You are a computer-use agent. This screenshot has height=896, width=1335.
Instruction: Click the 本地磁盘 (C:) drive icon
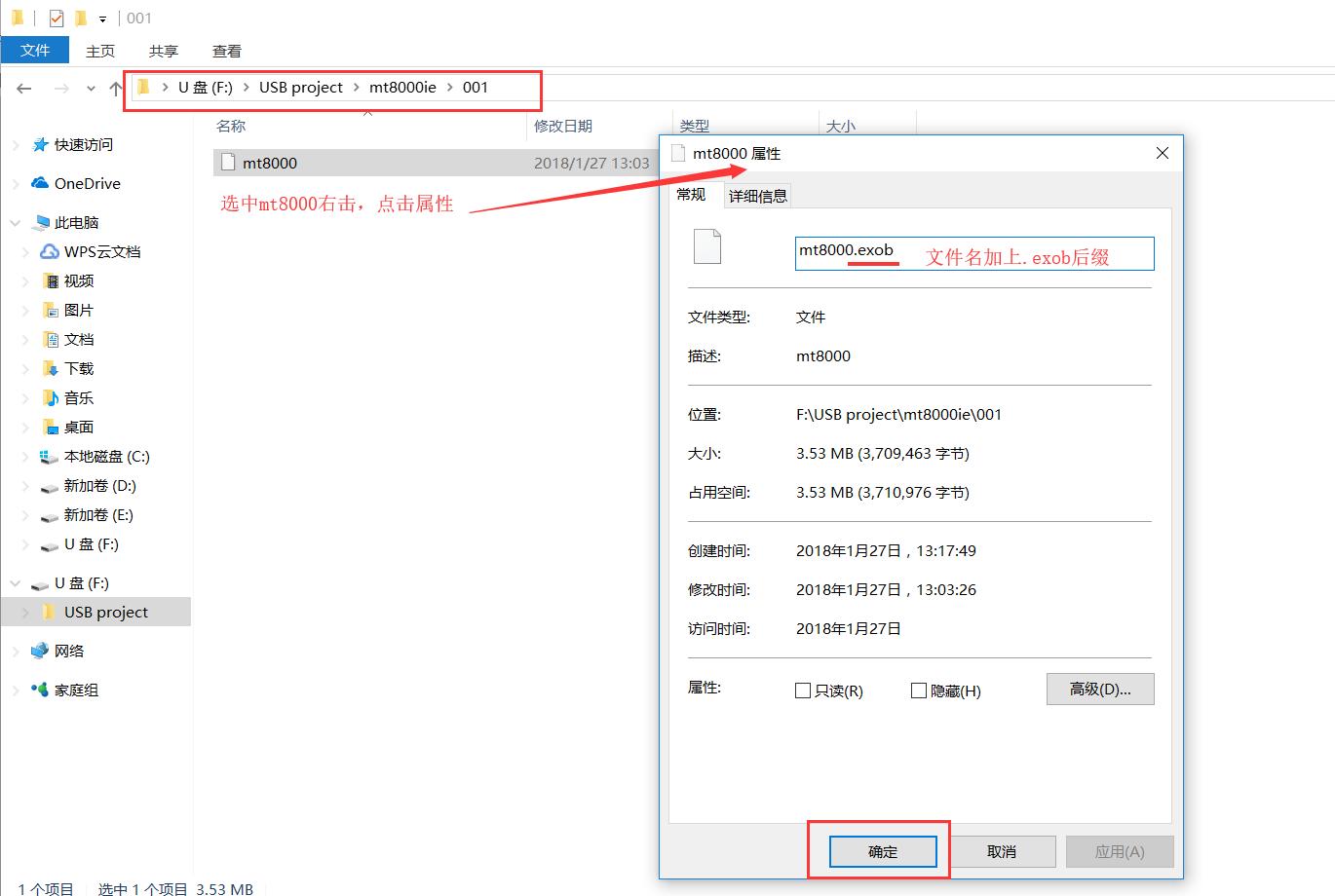pyautogui.click(x=49, y=456)
